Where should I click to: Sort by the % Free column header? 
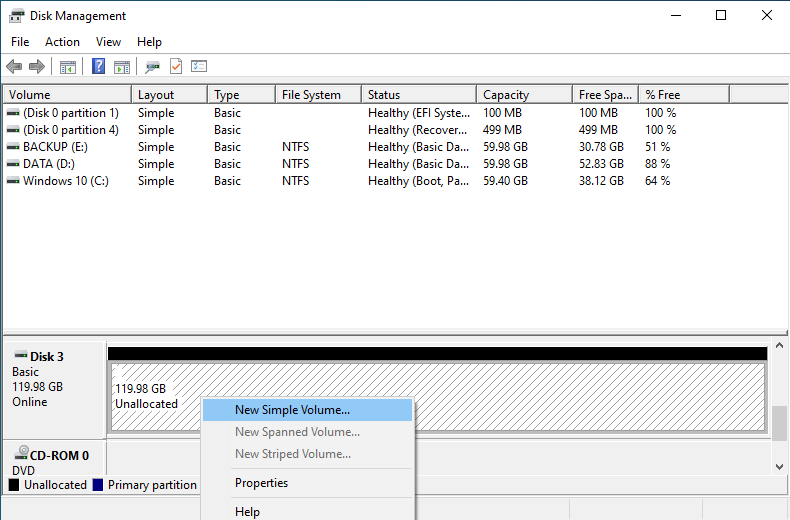pyautogui.click(x=684, y=95)
